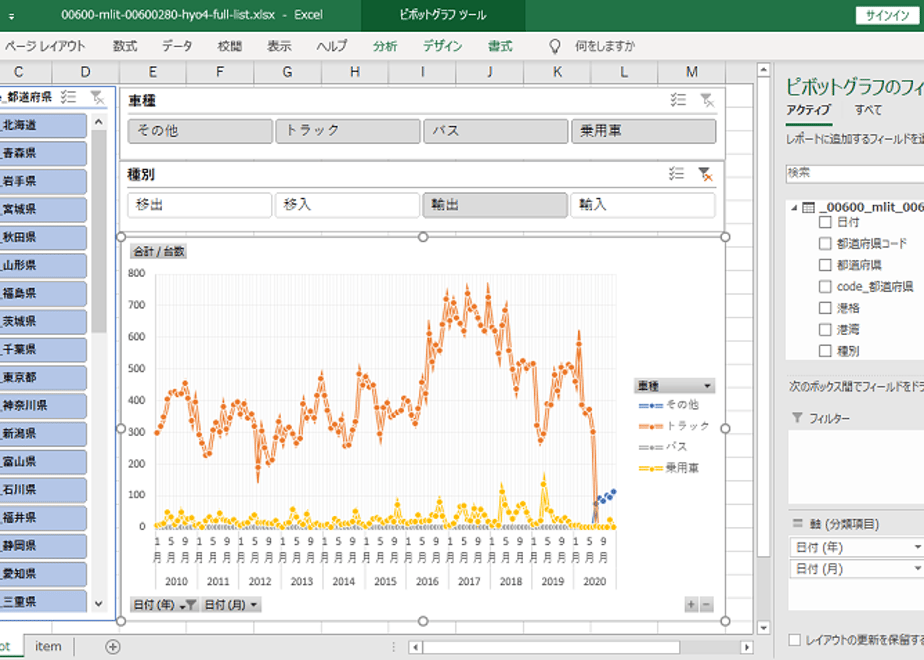Click multi-select icon in 都道府県 slicer
This screenshot has height=660, width=924.
click(68, 97)
